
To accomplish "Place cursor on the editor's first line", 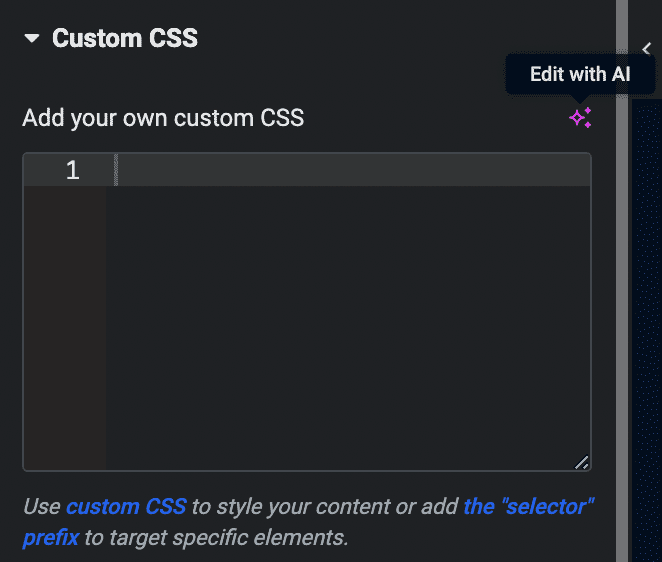I will tap(350, 170).
